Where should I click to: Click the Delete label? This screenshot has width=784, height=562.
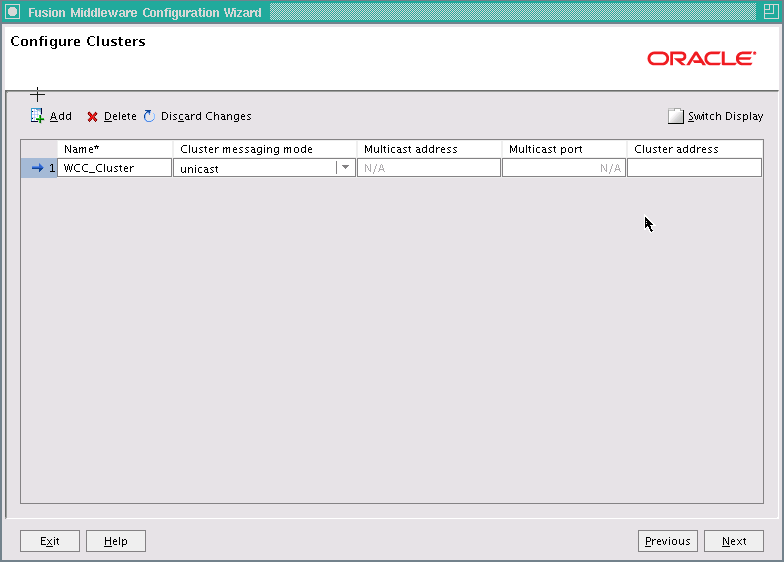coord(120,116)
